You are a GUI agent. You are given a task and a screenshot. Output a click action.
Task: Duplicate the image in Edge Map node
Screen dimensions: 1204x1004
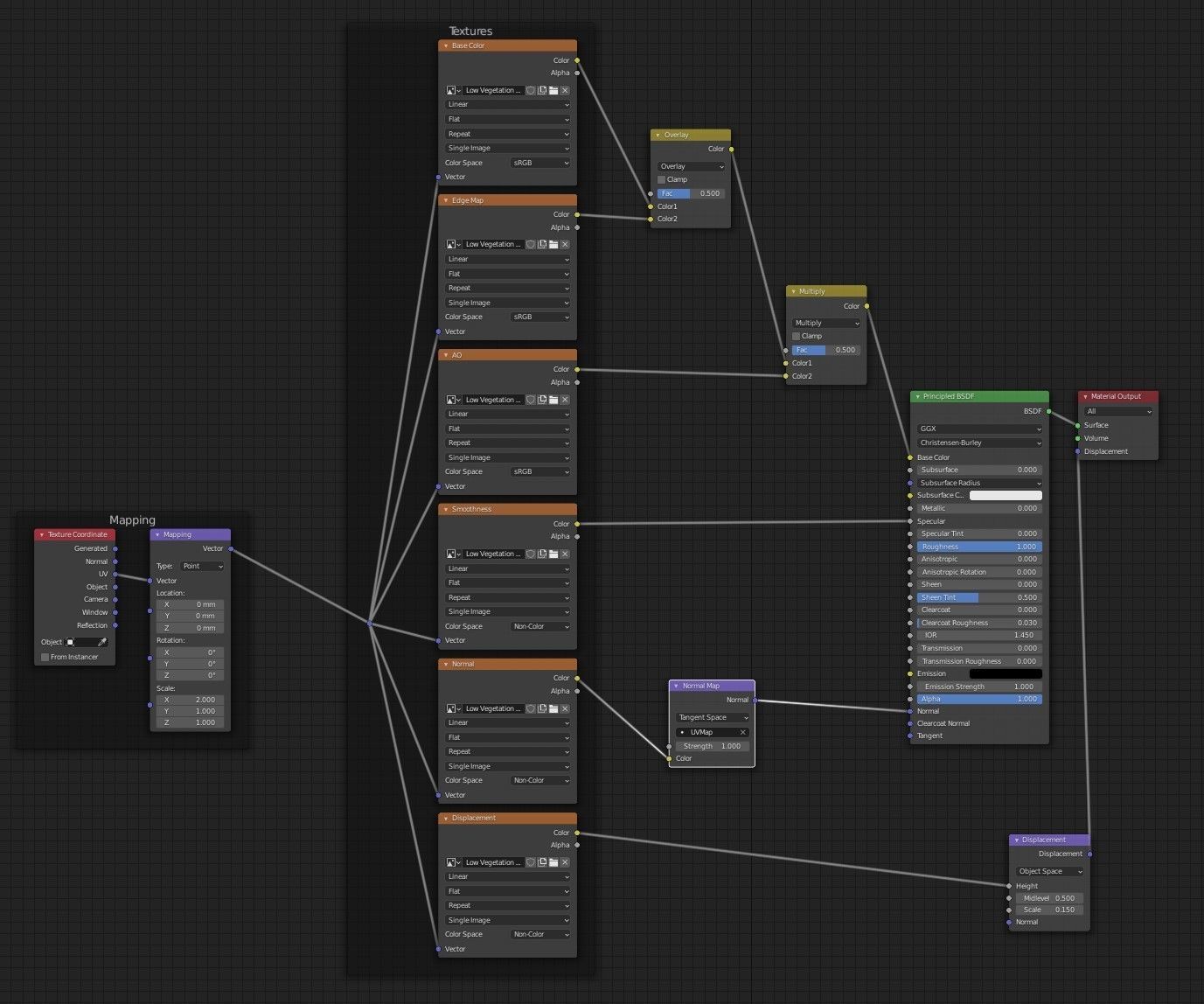(x=542, y=244)
